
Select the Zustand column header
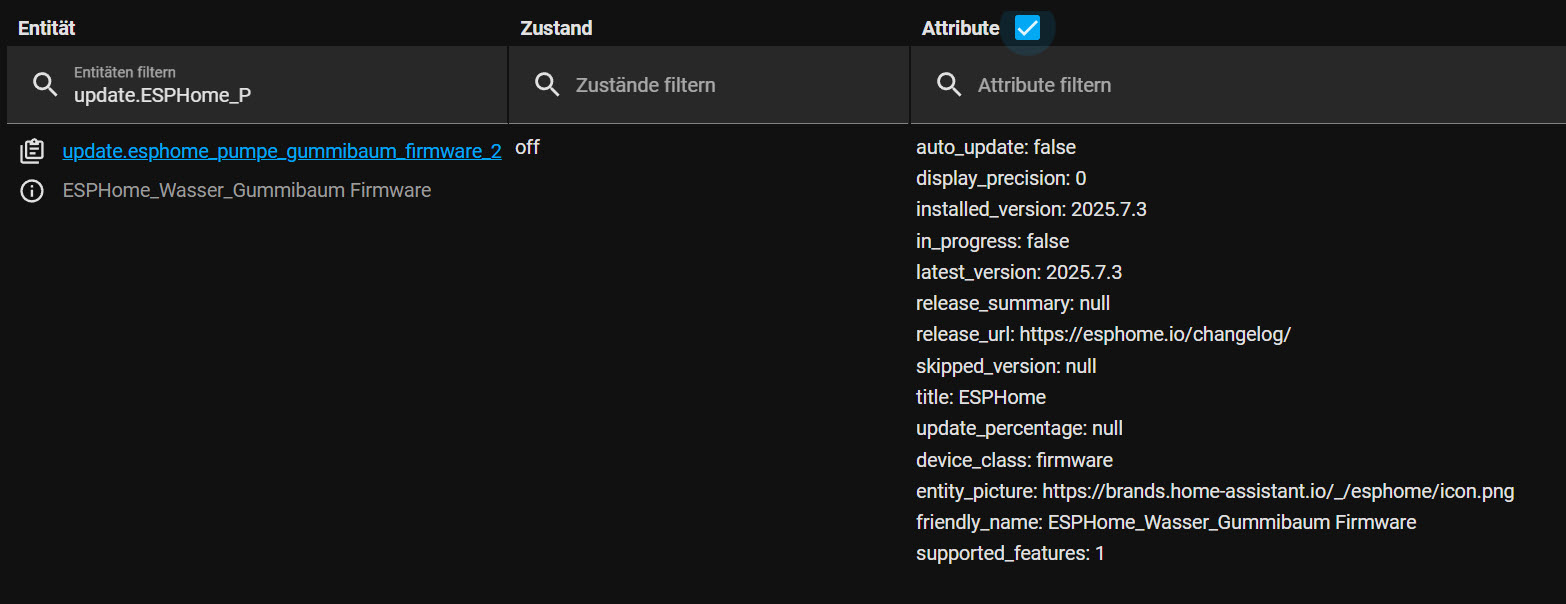point(556,28)
